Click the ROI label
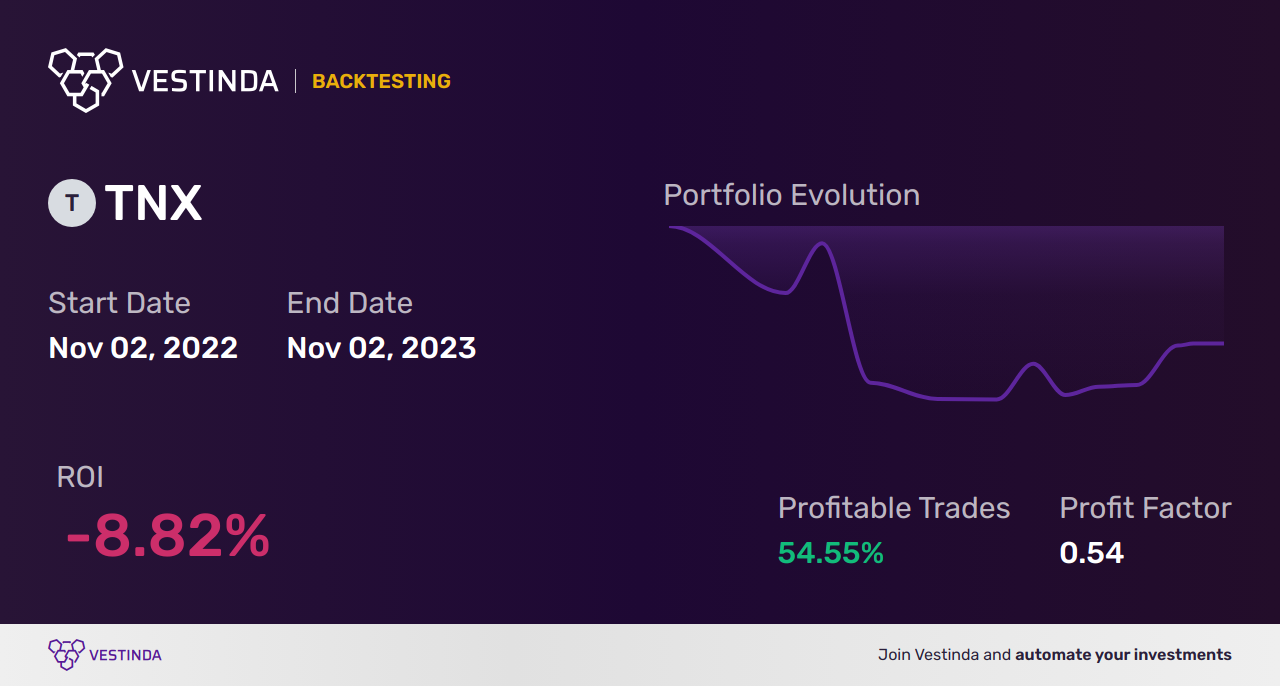 80,477
